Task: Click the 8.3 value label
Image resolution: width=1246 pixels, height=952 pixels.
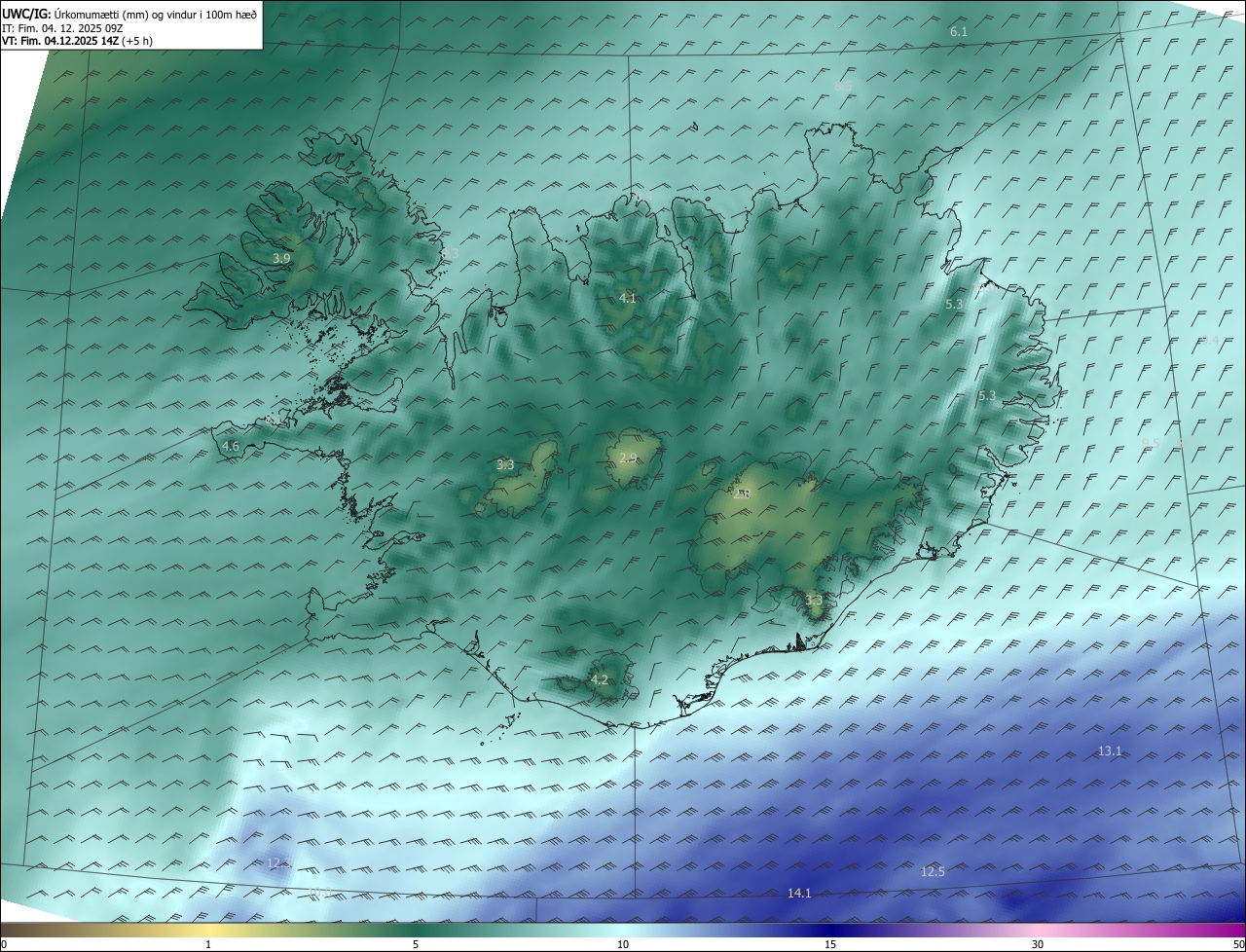Action: pos(450,253)
